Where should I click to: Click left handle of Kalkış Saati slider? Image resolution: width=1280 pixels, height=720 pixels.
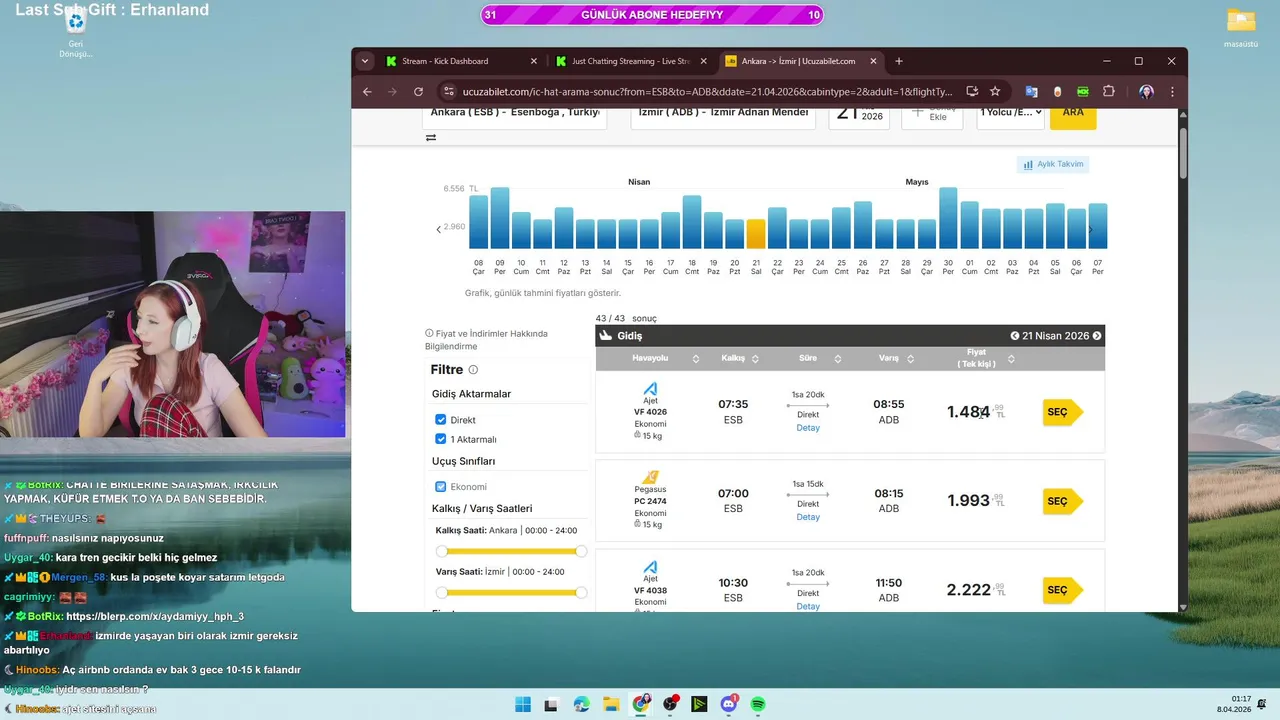pyautogui.click(x=441, y=551)
